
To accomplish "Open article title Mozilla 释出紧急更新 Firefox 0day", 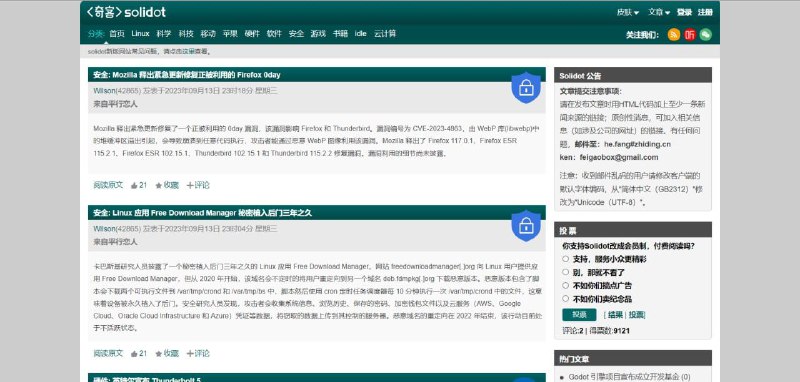I will coord(187,75).
